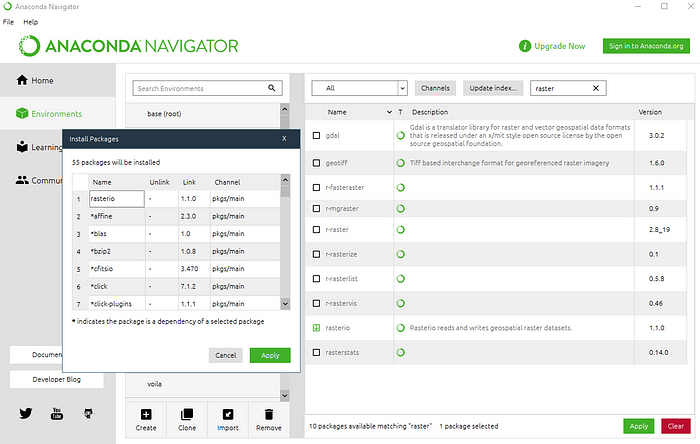Open the Help menu
The height and width of the screenshot is (444, 700).
(x=31, y=22)
